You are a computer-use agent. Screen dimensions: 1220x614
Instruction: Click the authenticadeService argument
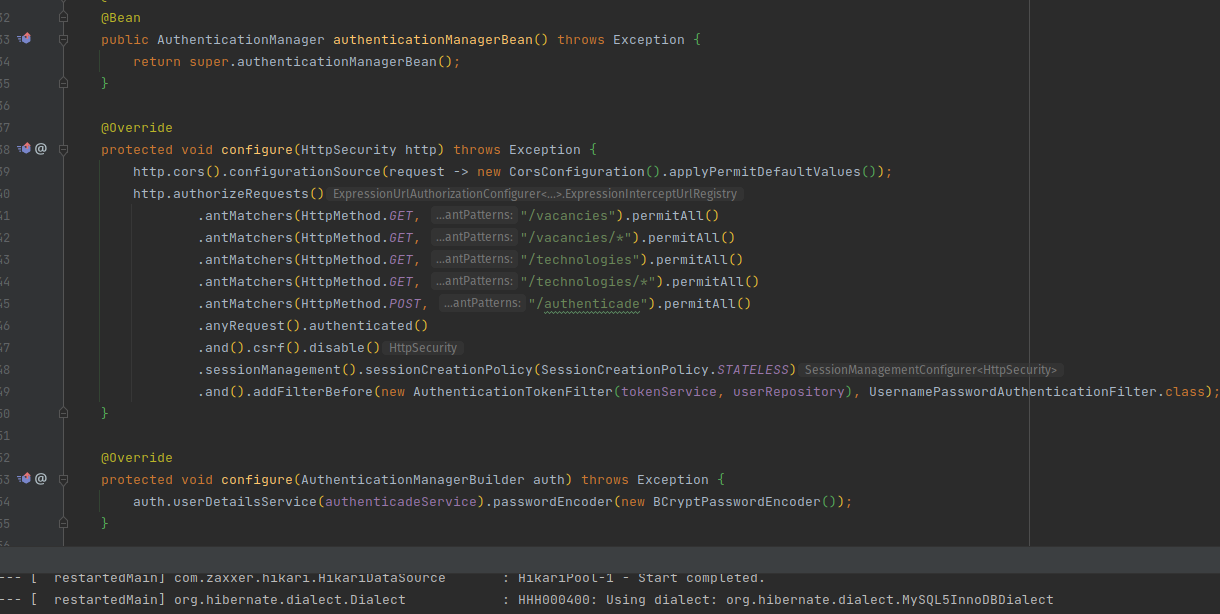click(x=401, y=502)
